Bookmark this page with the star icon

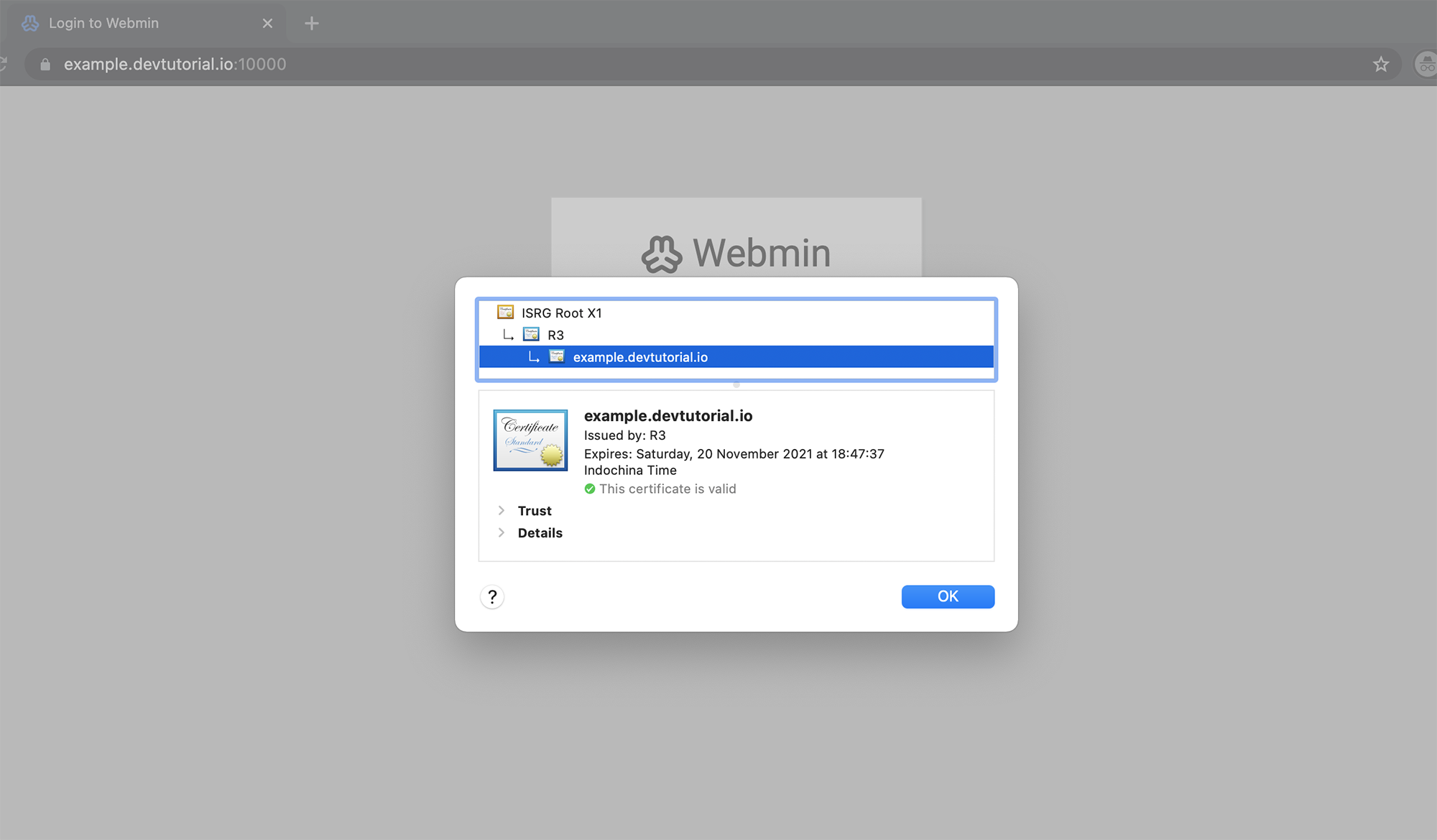pyautogui.click(x=1381, y=64)
